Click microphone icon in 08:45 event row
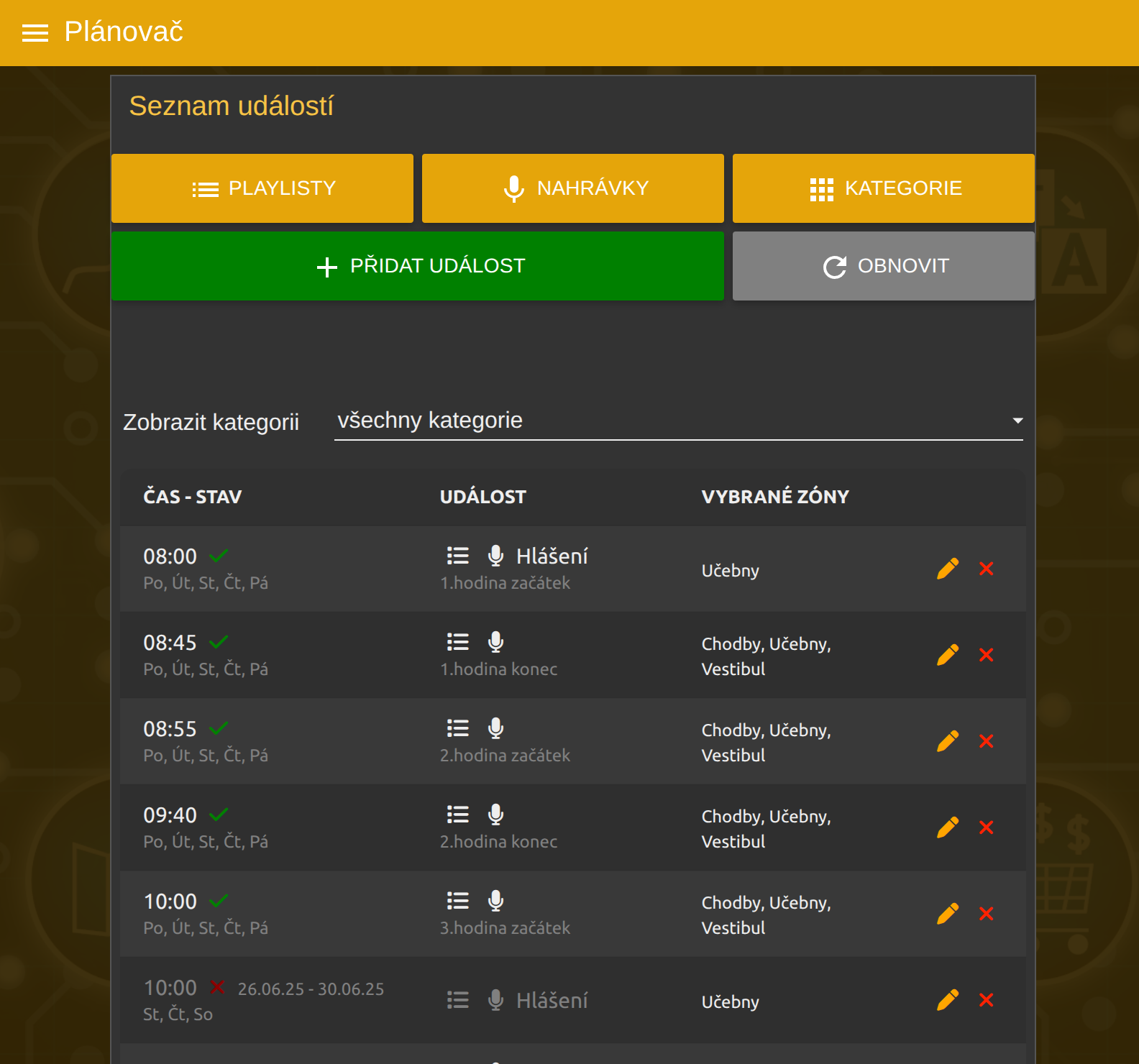The height and width of the screenshot is (1064, 1139). [x=495, y=641]
